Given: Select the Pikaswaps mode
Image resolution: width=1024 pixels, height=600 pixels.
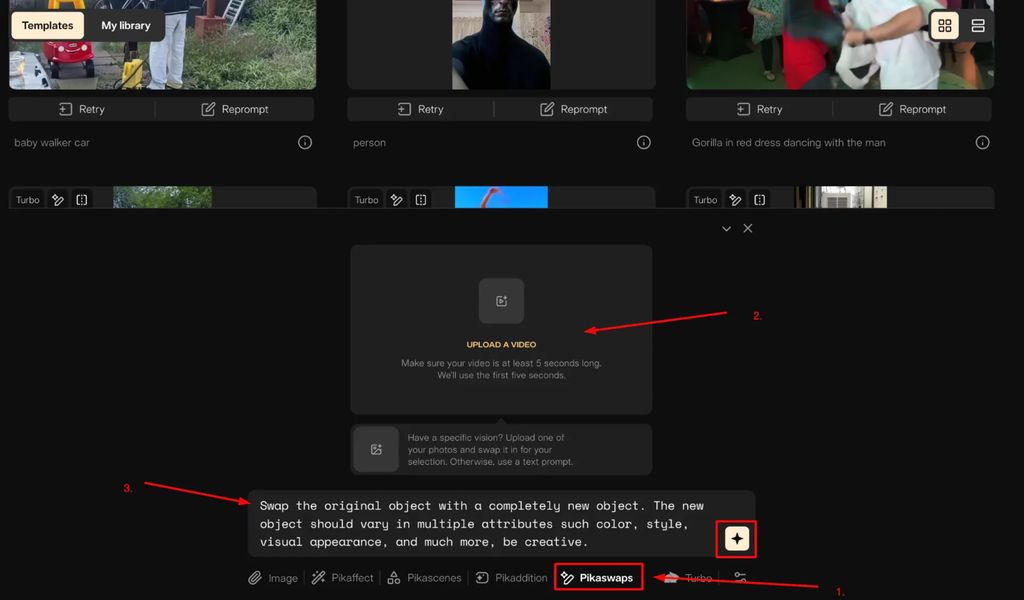Looking at the screenshot, I should point(597,578).
